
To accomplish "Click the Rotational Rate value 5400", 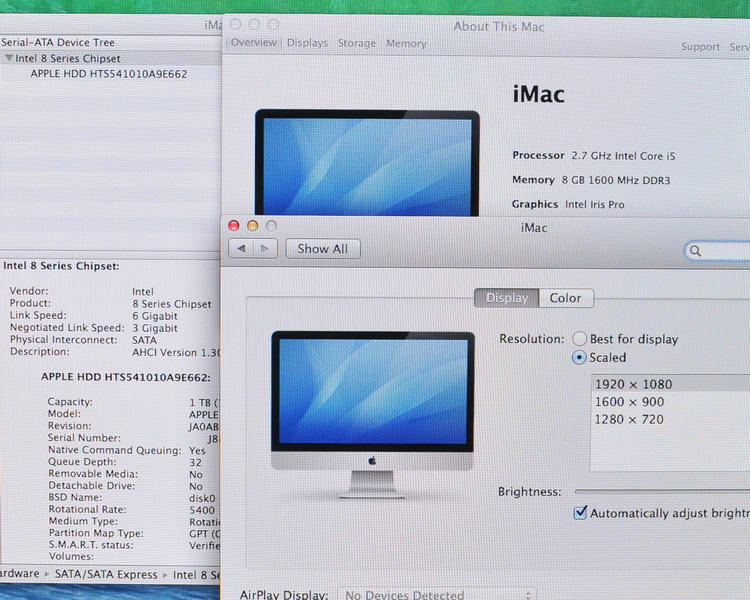I will (x=202, y=510).
